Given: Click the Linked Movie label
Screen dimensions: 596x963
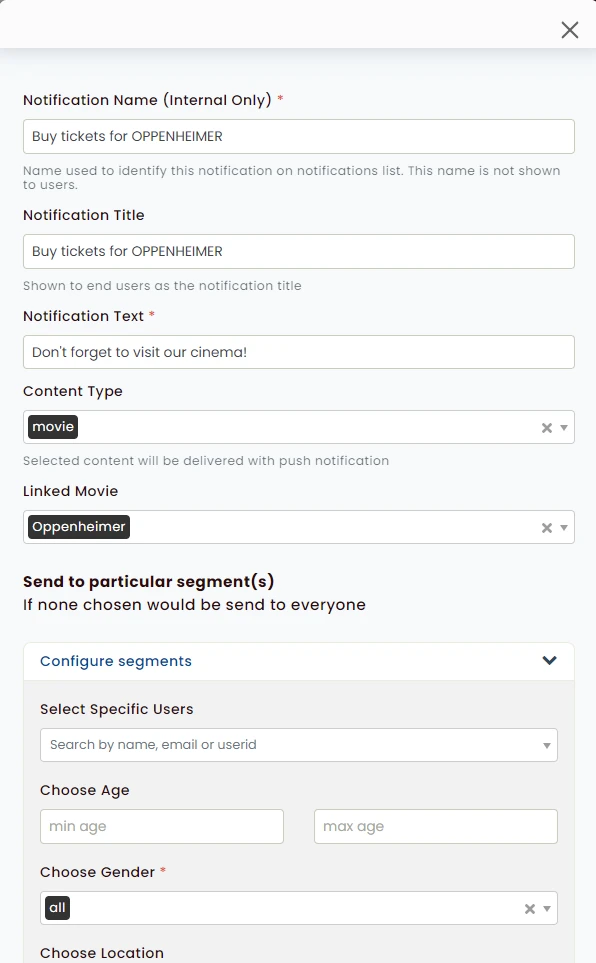Looking at the screenshot, I should 71,491.
